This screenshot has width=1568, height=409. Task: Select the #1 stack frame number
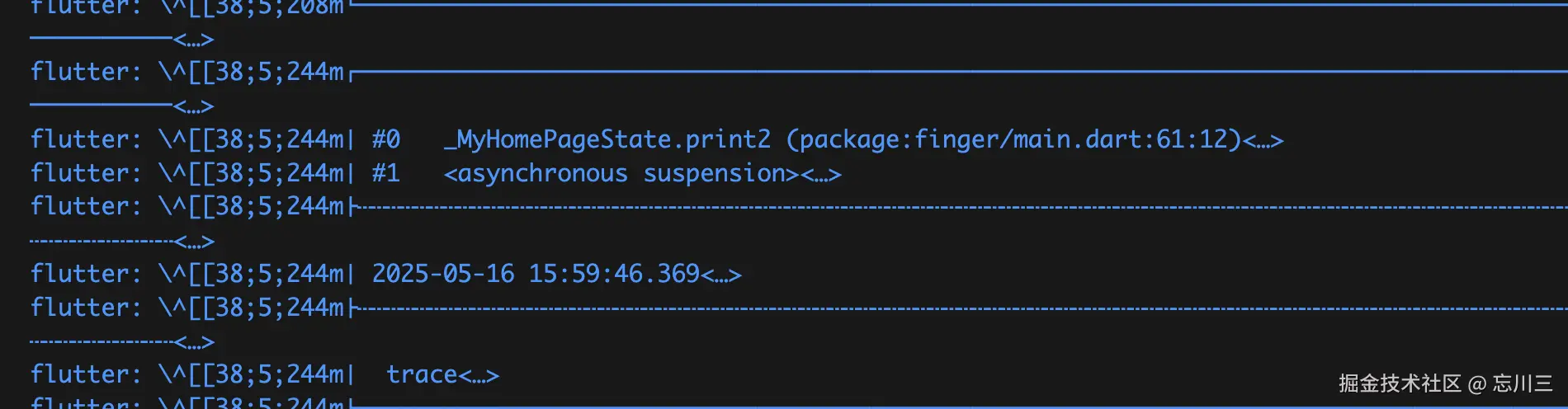coord(385,174)
